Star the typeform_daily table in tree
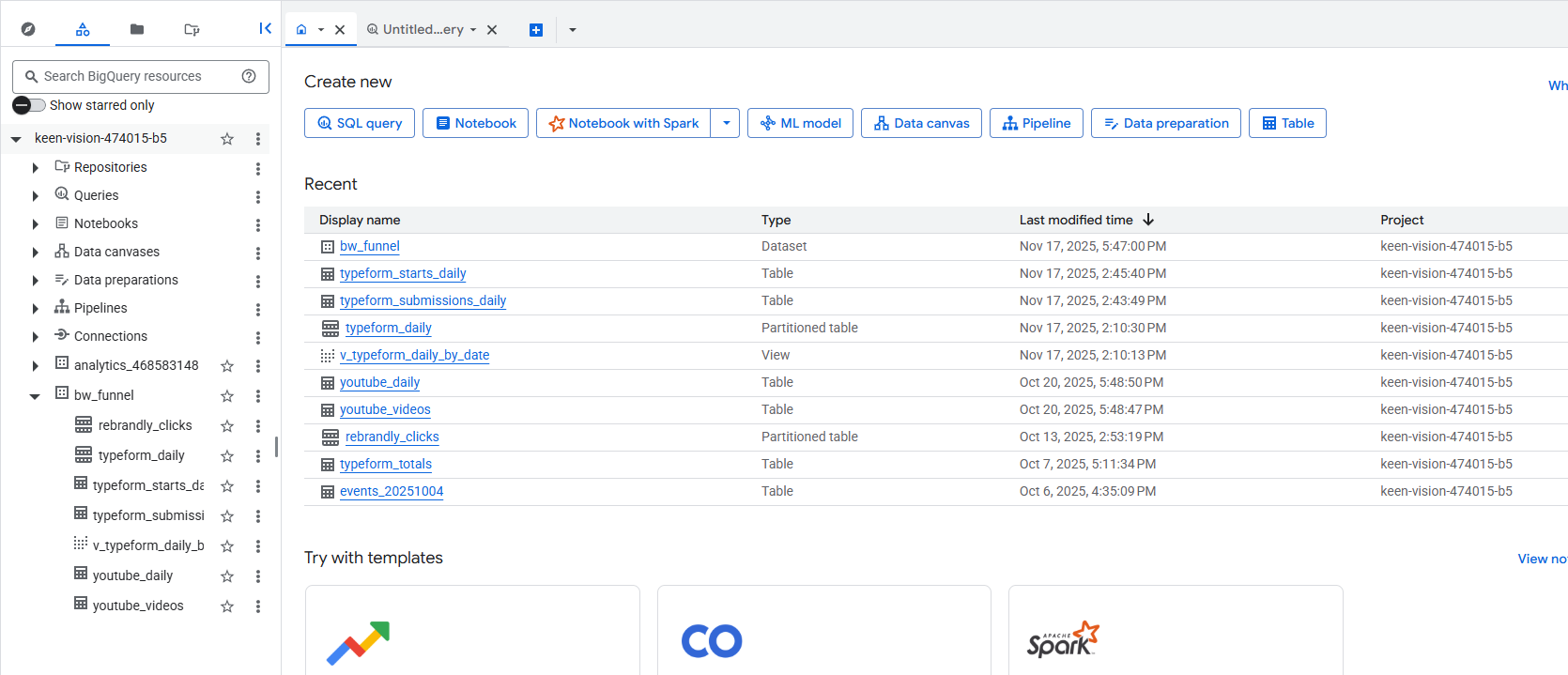The height and width of the screenshot is (675, 1568). [x=227, y=456]
